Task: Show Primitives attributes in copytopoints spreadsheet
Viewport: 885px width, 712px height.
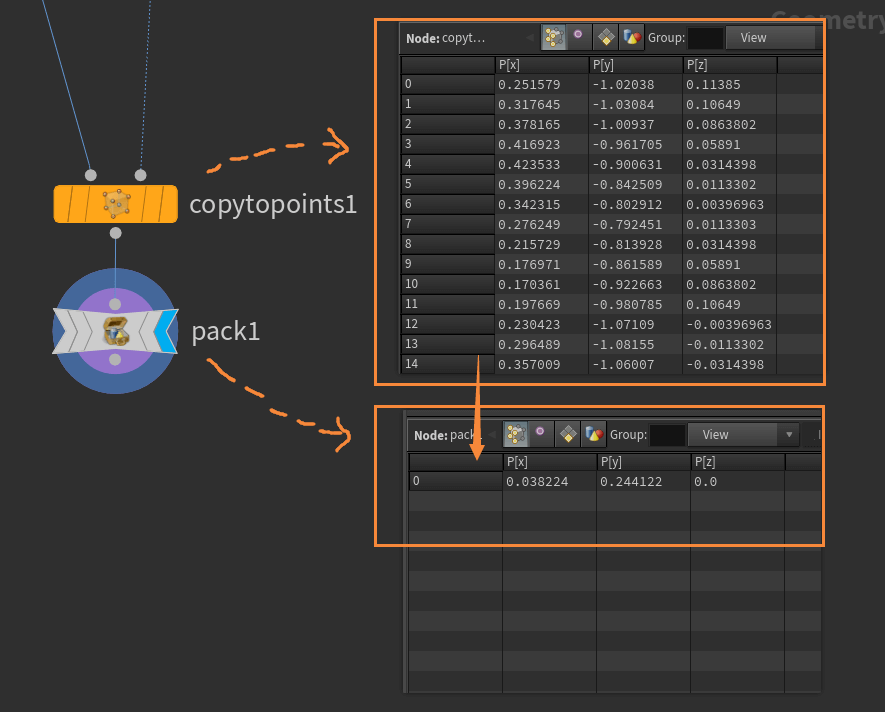Action: 606,38
